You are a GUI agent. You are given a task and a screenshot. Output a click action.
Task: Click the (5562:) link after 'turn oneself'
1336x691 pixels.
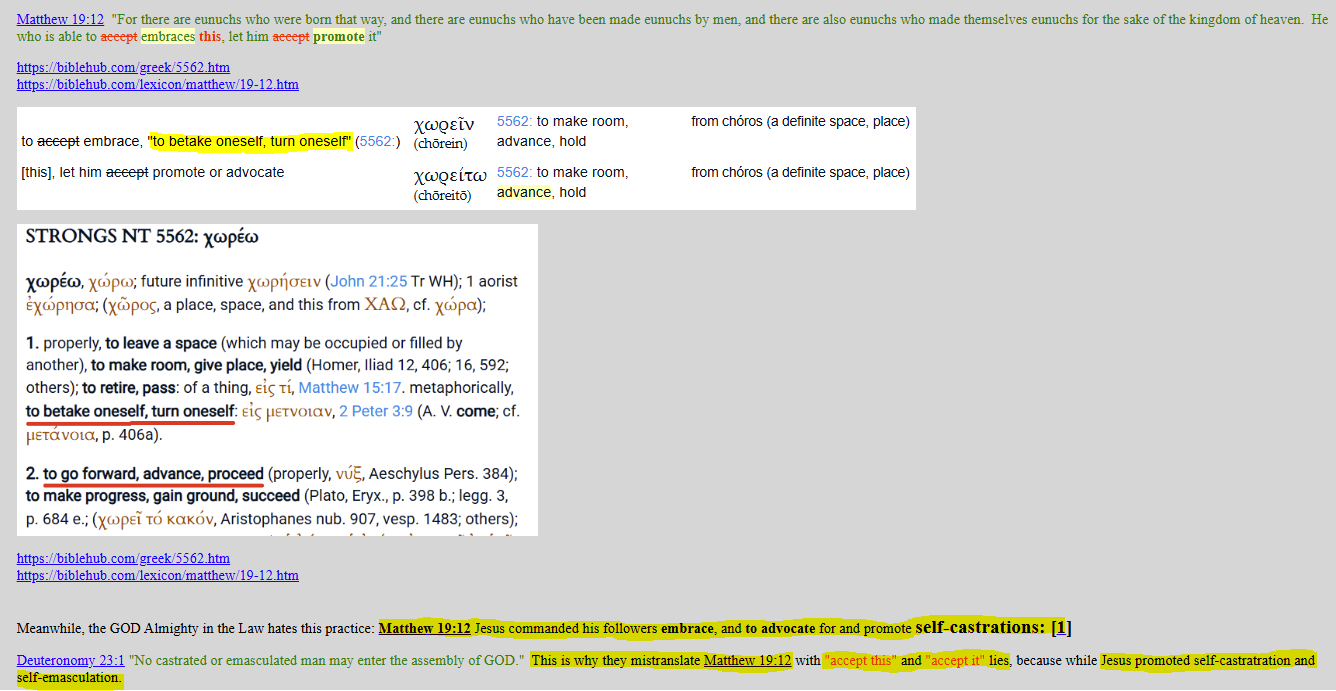click(378, 141)
